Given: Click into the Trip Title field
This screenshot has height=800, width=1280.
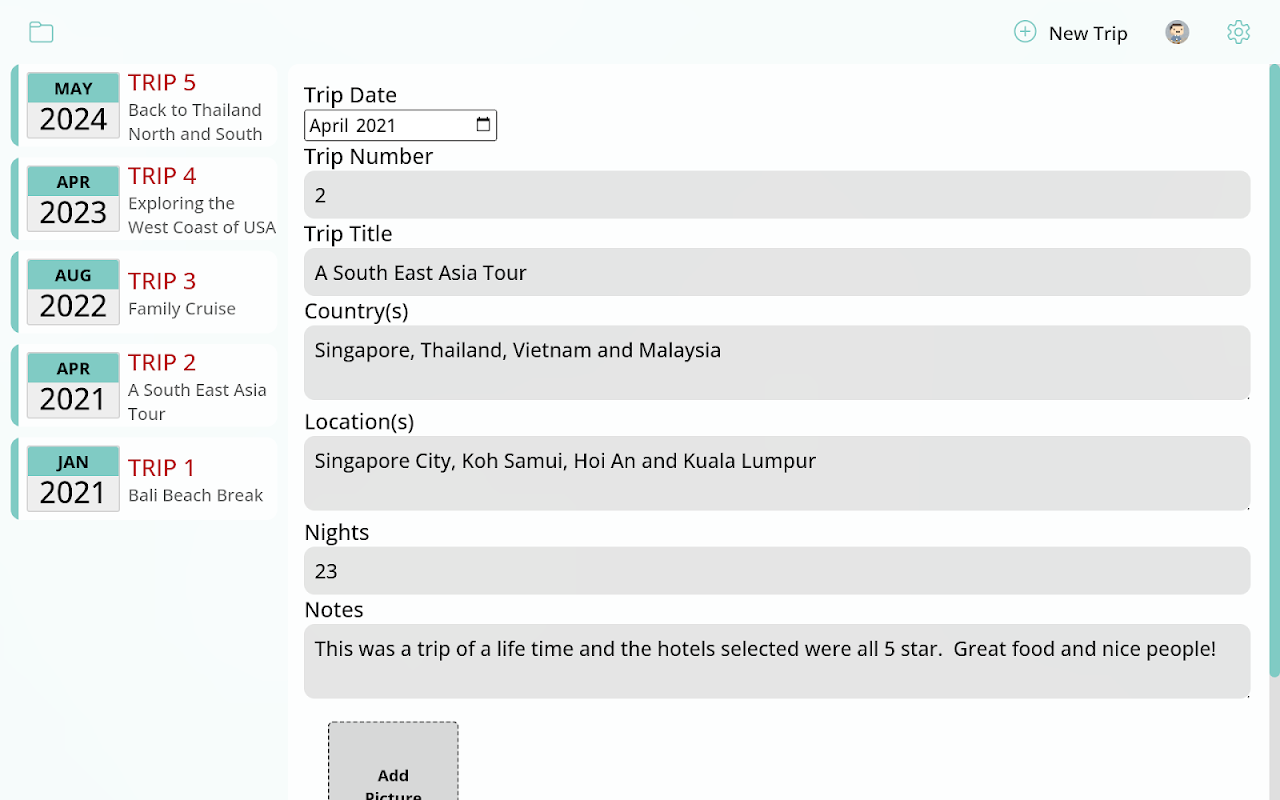Looking at the screenshot, I should tap(777, 272).
